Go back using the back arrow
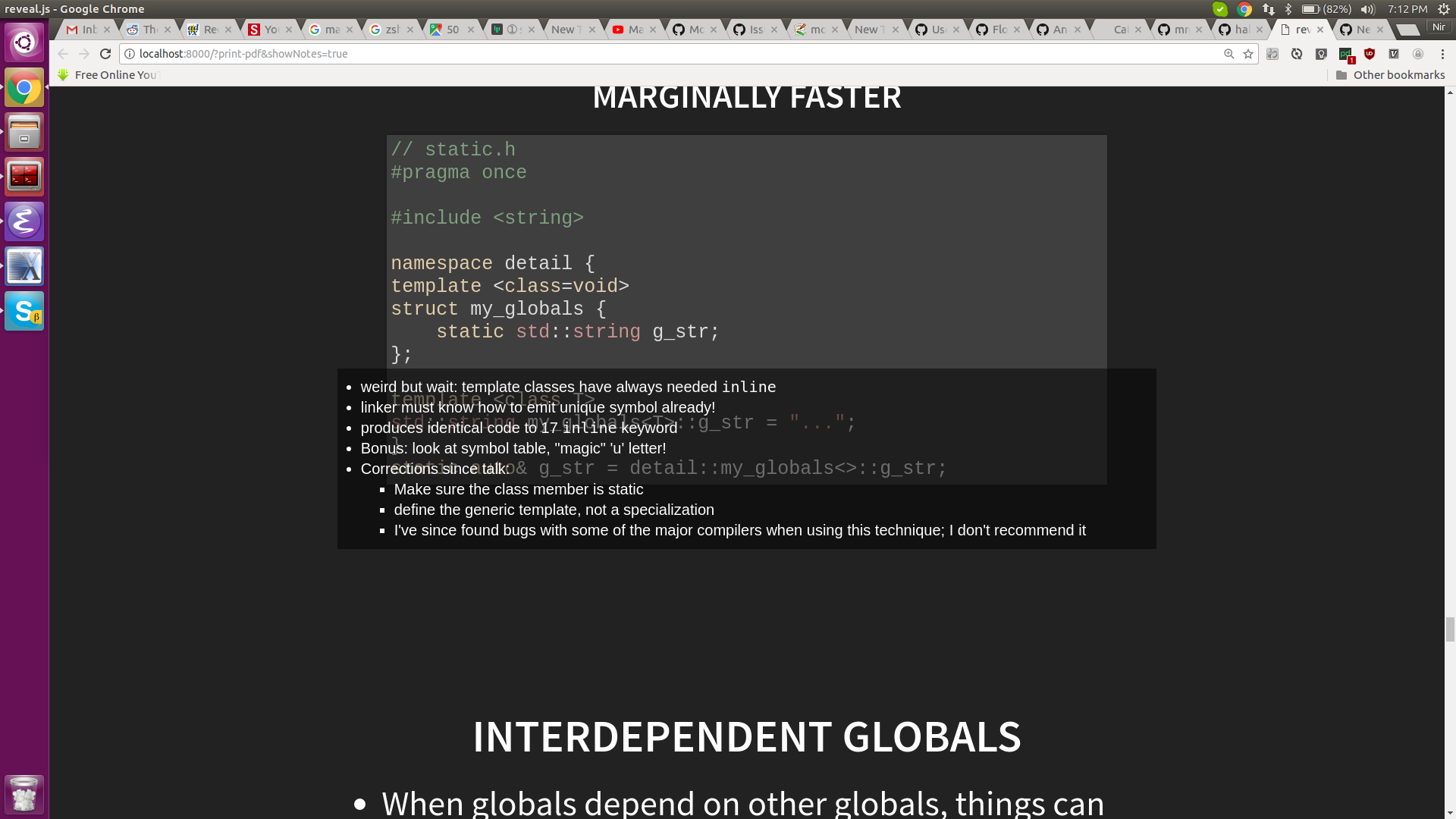Image resolution: width=1456 pixels, height=819 pixels. (62, 54)
